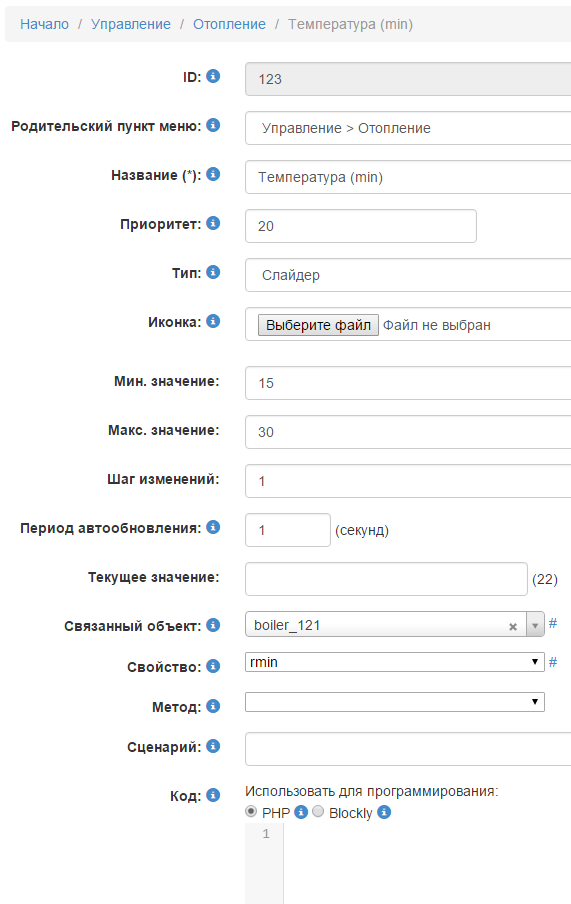Click the info icon next to ID label
The height and width of the screenshot is (904, 571).
(213, 76)
